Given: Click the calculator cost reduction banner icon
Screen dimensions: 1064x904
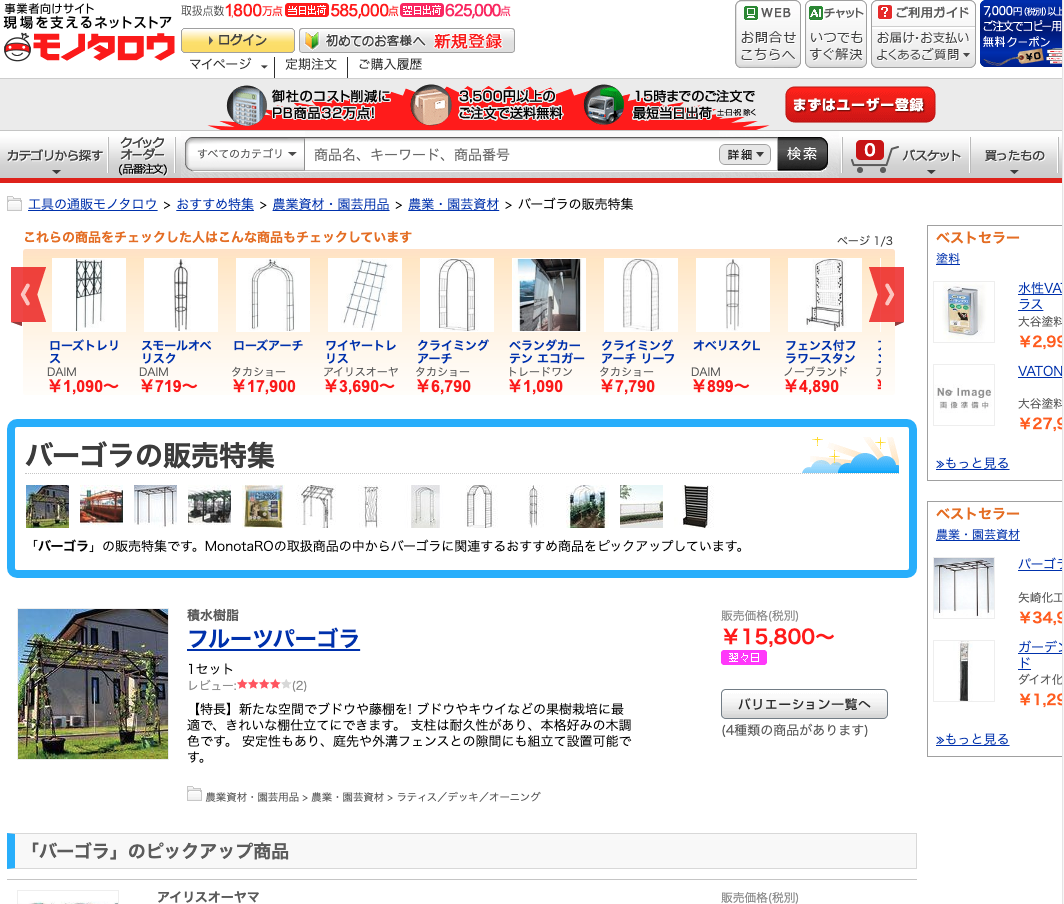Looking at the screenshot, I should point(246,105).
